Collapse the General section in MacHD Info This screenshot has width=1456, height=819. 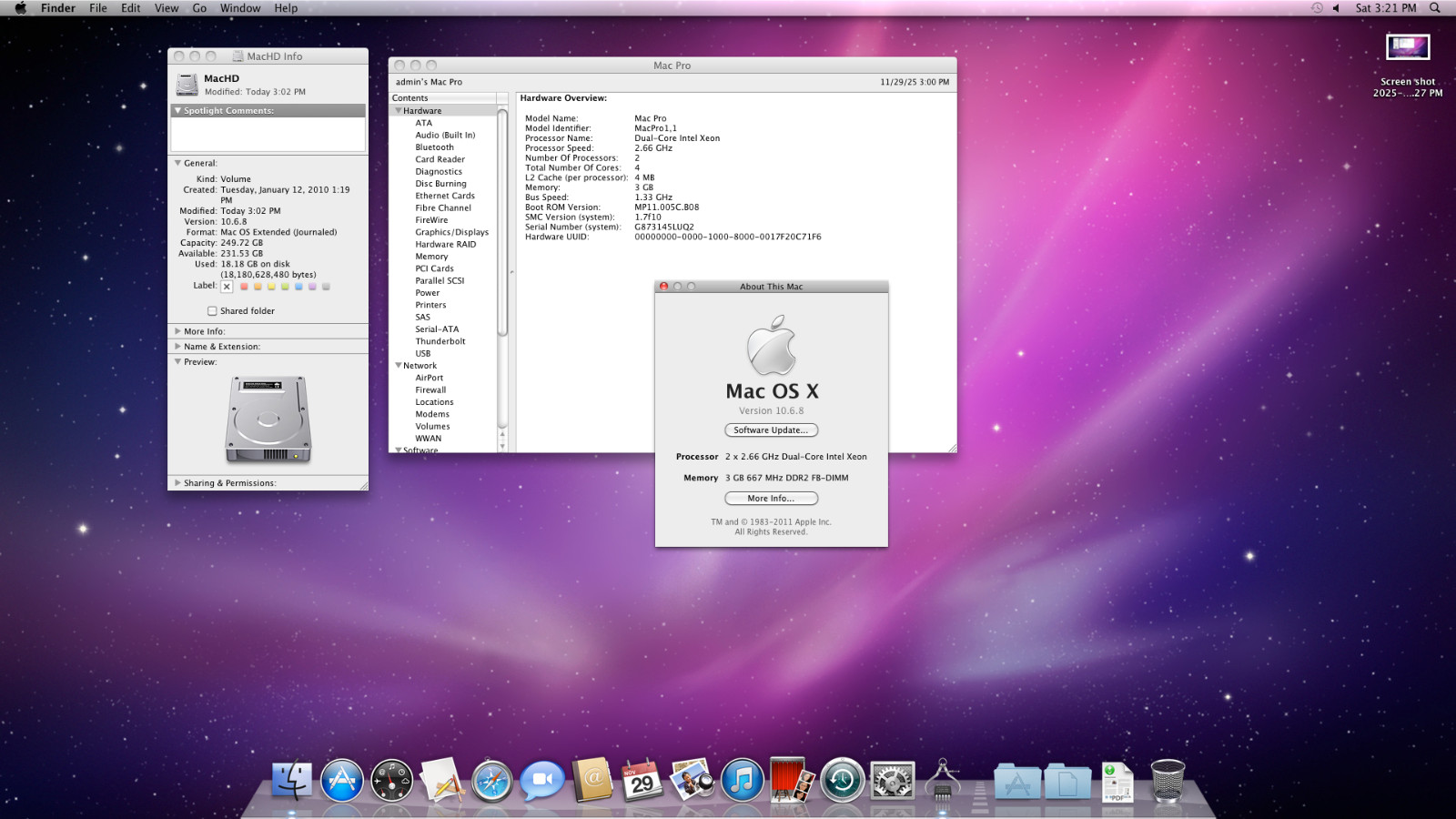point(178,164)
